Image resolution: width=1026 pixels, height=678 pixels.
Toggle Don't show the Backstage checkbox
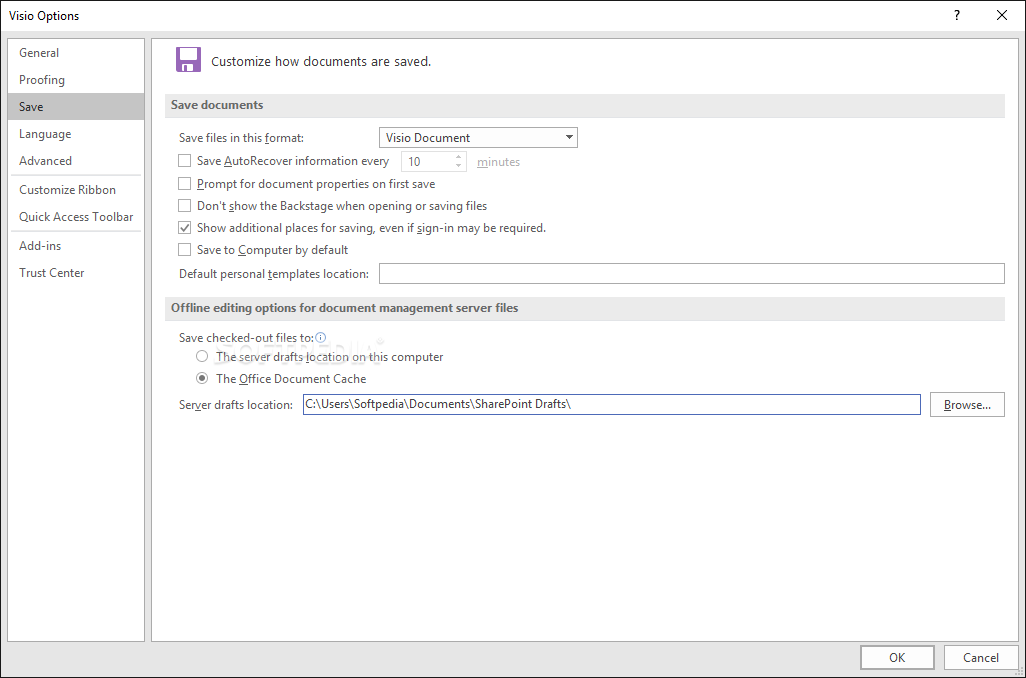point(184,206)
